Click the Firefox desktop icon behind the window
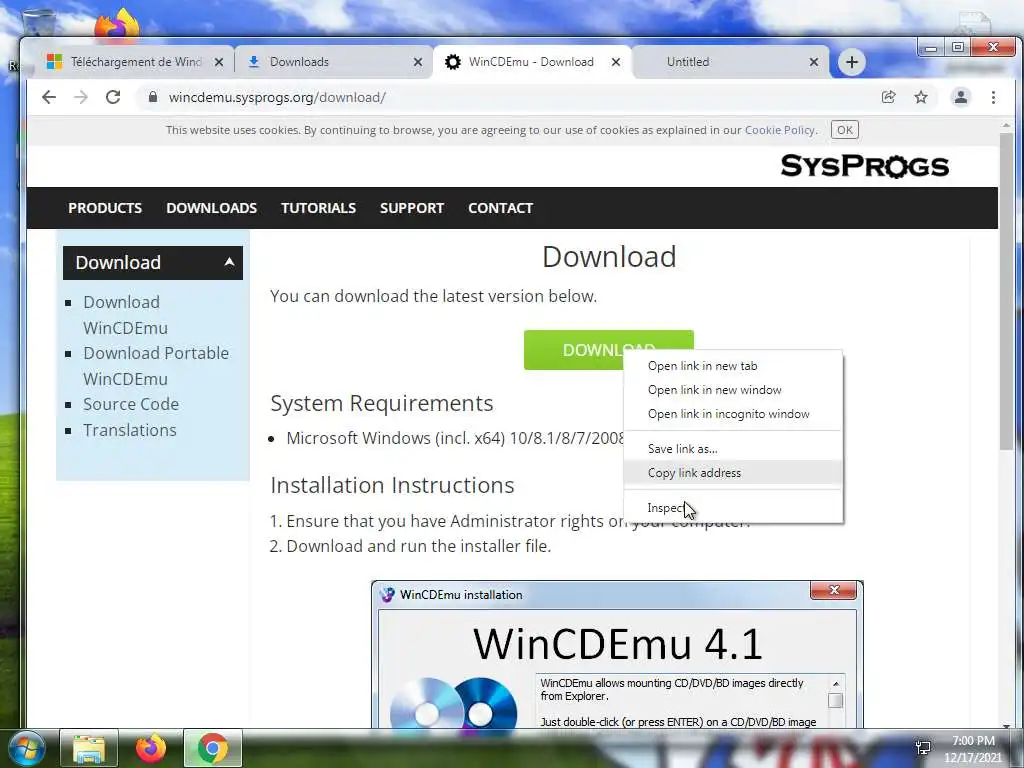This screenshot has width=1024, height=768. click(x=117, y=24)
